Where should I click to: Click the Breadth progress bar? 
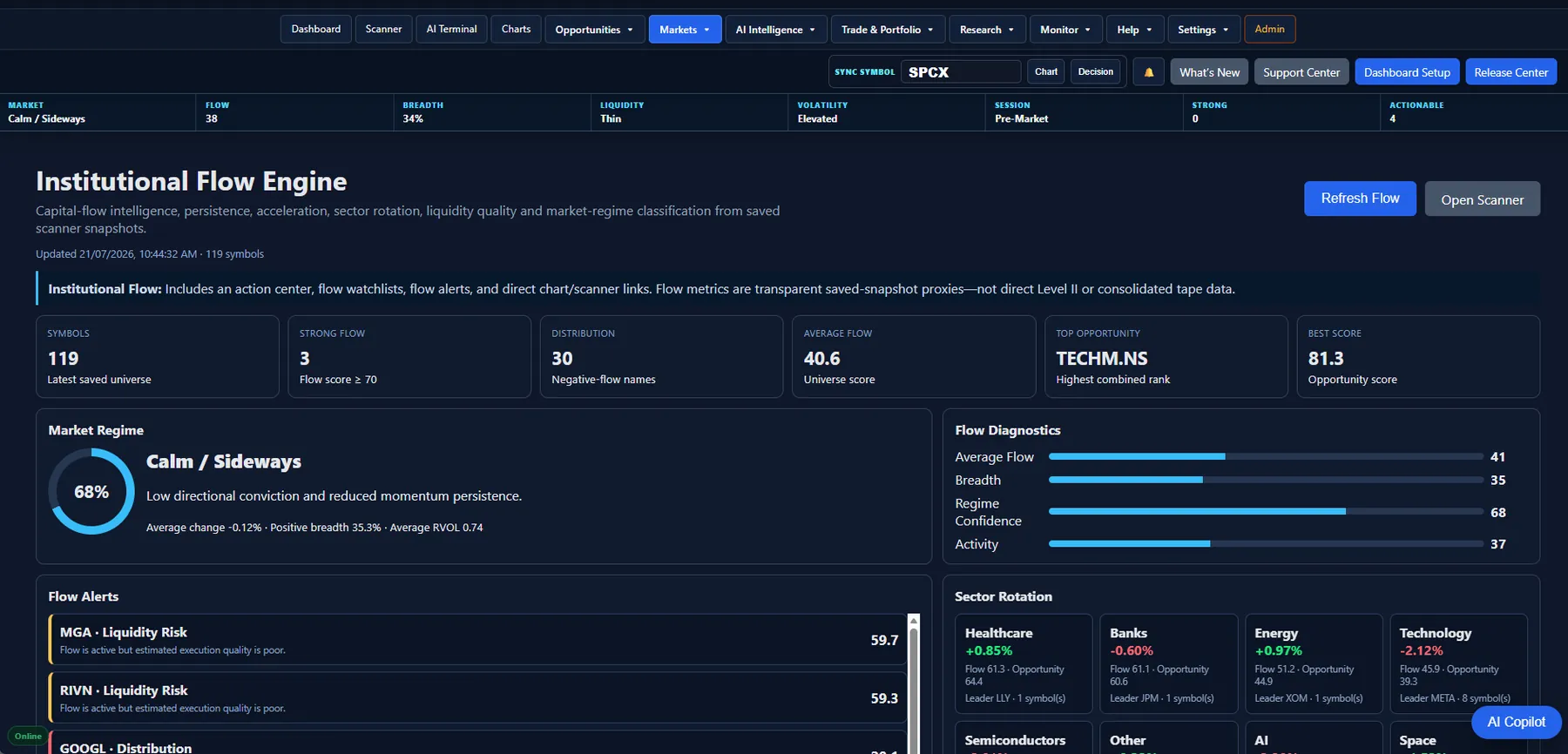1266,480
